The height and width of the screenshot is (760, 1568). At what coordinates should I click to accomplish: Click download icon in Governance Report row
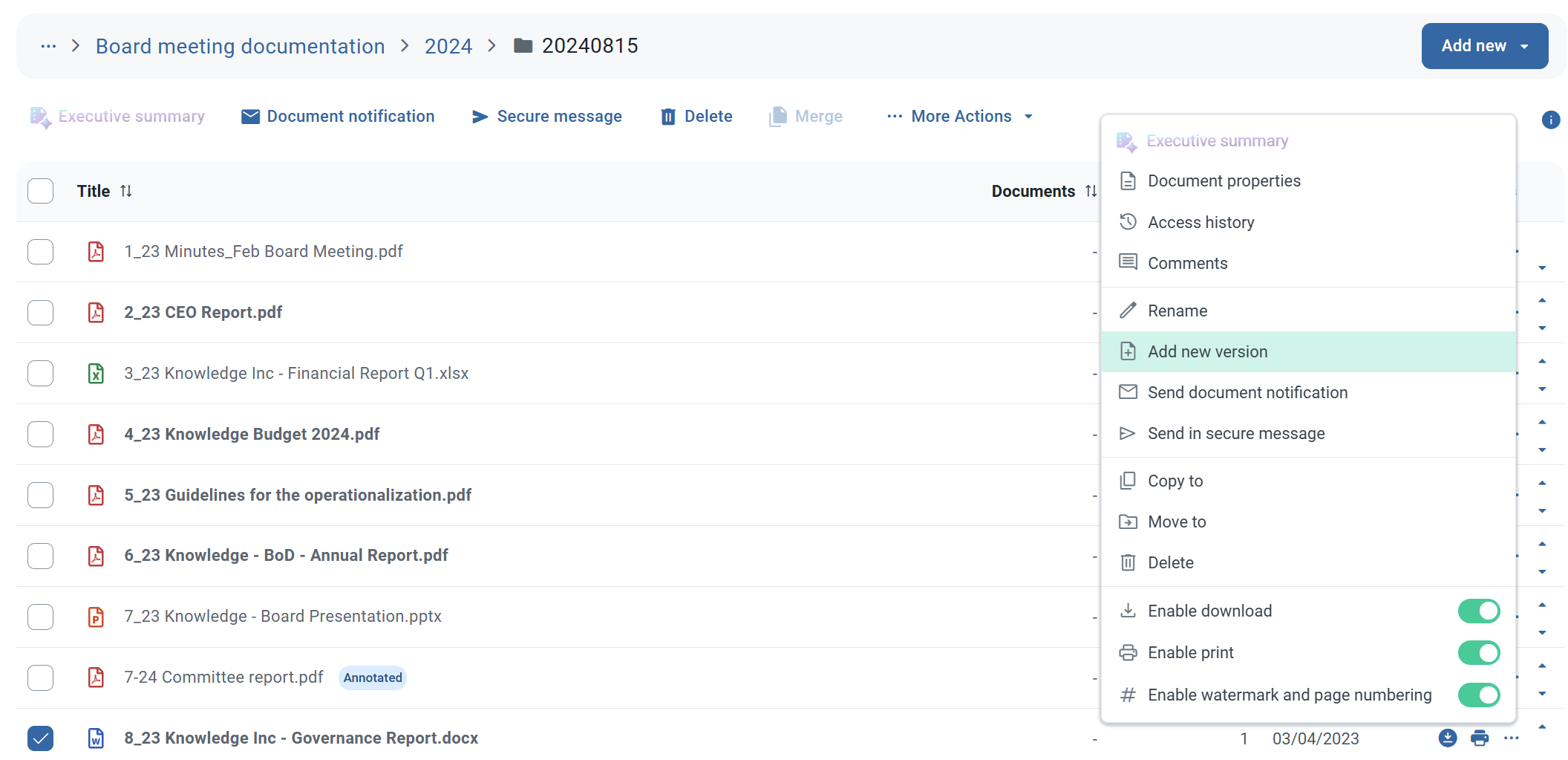point(1447,738)
